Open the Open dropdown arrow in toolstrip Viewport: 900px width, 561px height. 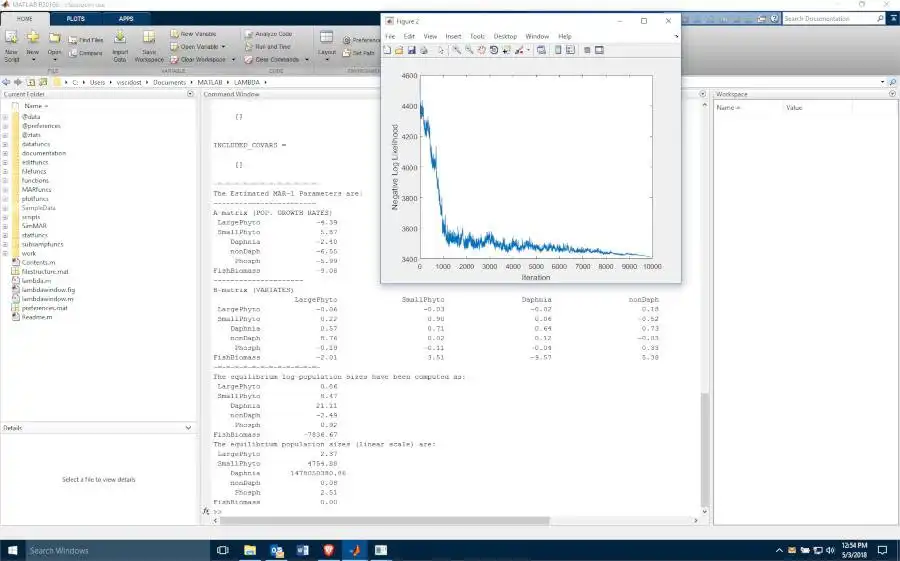(55, 60)
